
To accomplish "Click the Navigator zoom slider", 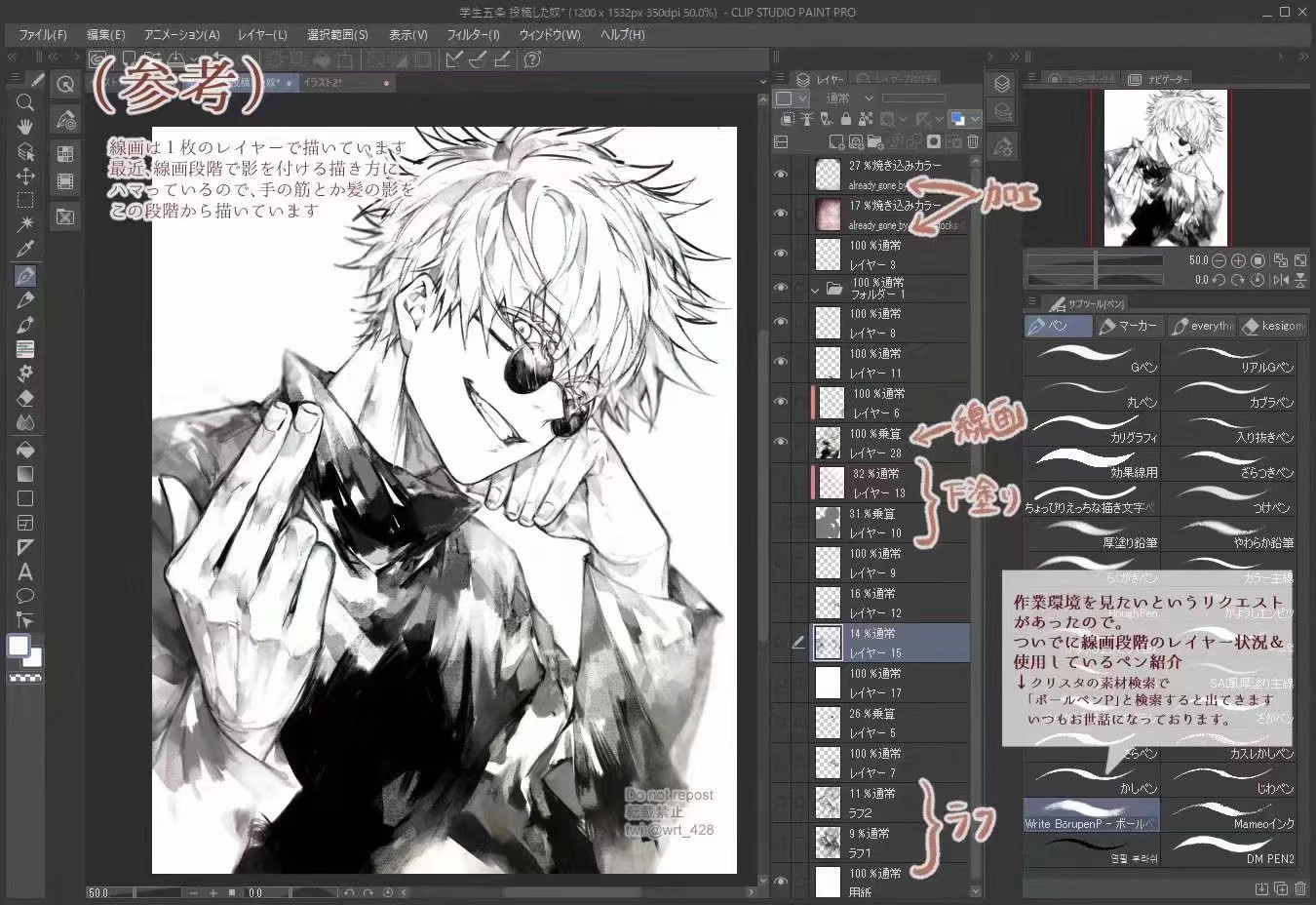I will tap(1096, 260).
